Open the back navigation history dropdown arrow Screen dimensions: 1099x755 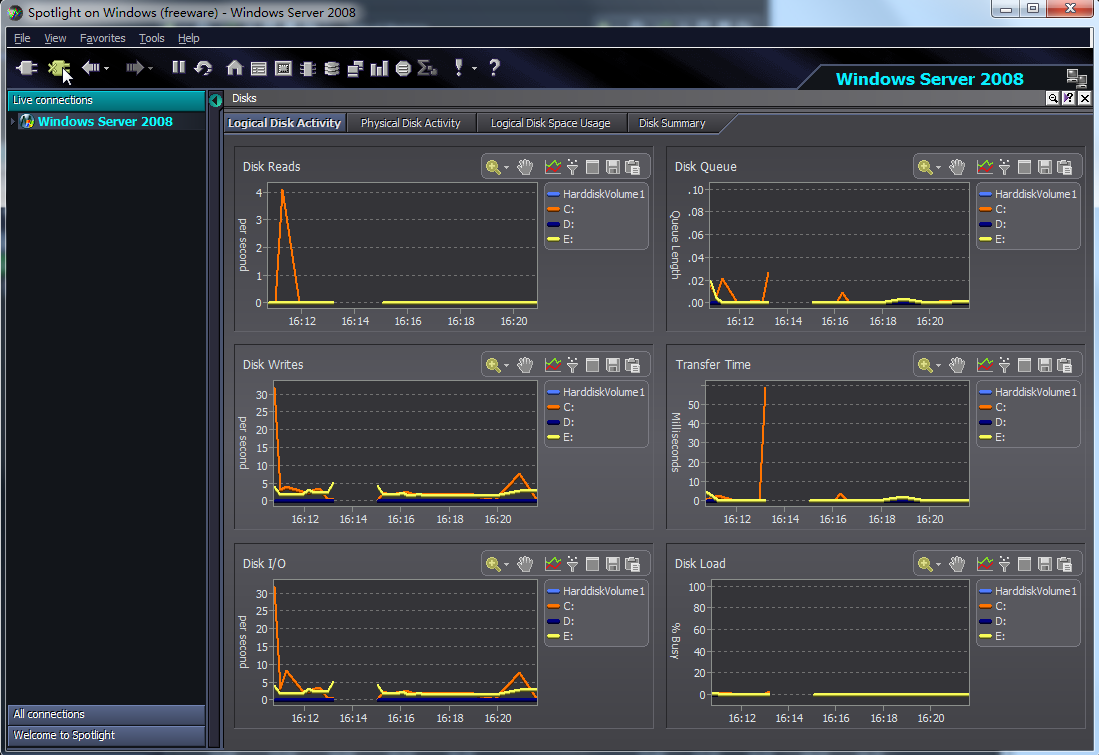(107, 69)
